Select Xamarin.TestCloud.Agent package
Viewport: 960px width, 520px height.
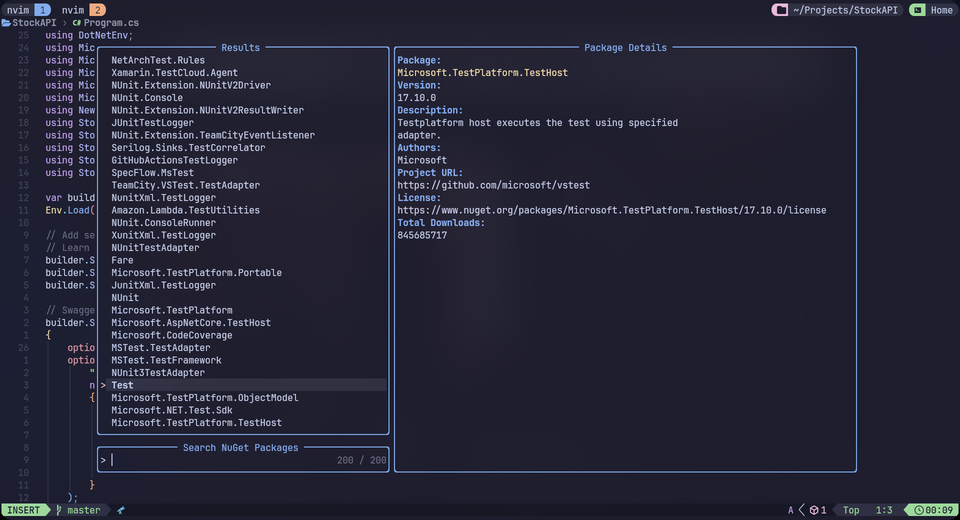[x=174, y=72]
